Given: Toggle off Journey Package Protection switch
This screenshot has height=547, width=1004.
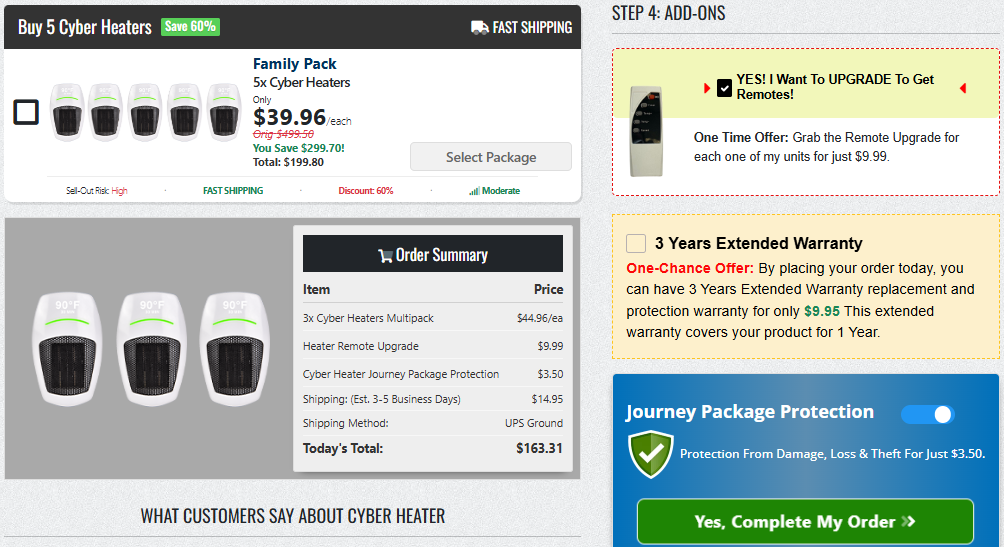Looking at the screenshot, I should coord(927,414).
